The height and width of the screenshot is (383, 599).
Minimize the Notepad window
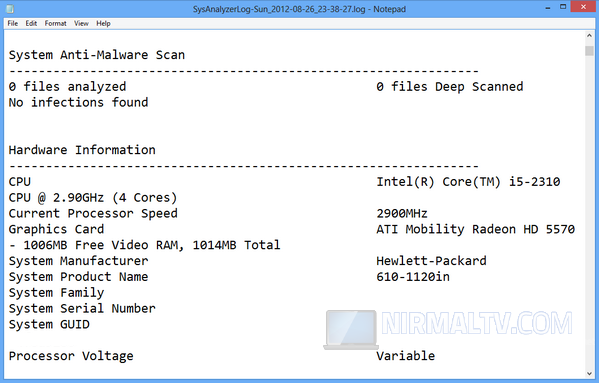pos(548,7)
